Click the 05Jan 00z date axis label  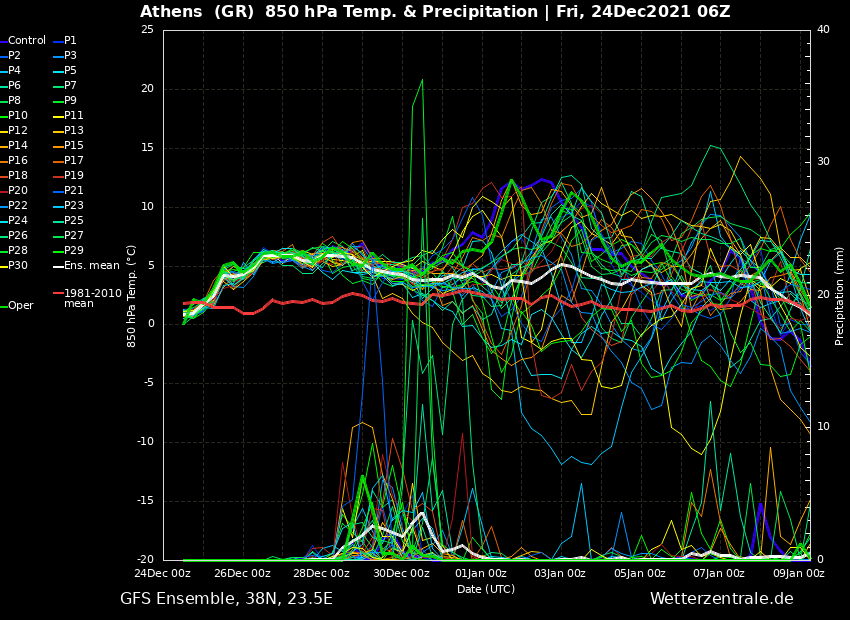639,574
